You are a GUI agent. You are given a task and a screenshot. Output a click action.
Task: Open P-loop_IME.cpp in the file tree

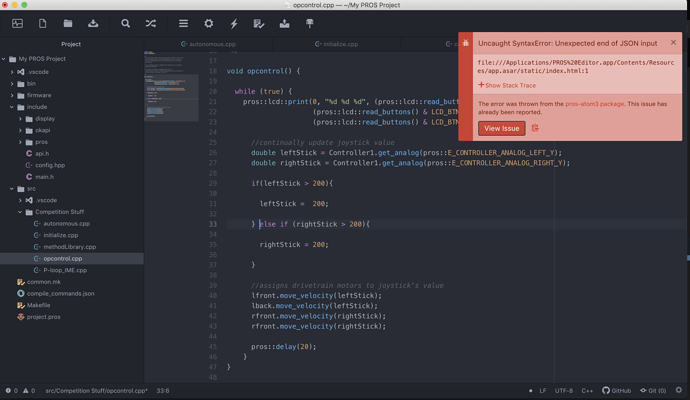[x=65, y=270]
